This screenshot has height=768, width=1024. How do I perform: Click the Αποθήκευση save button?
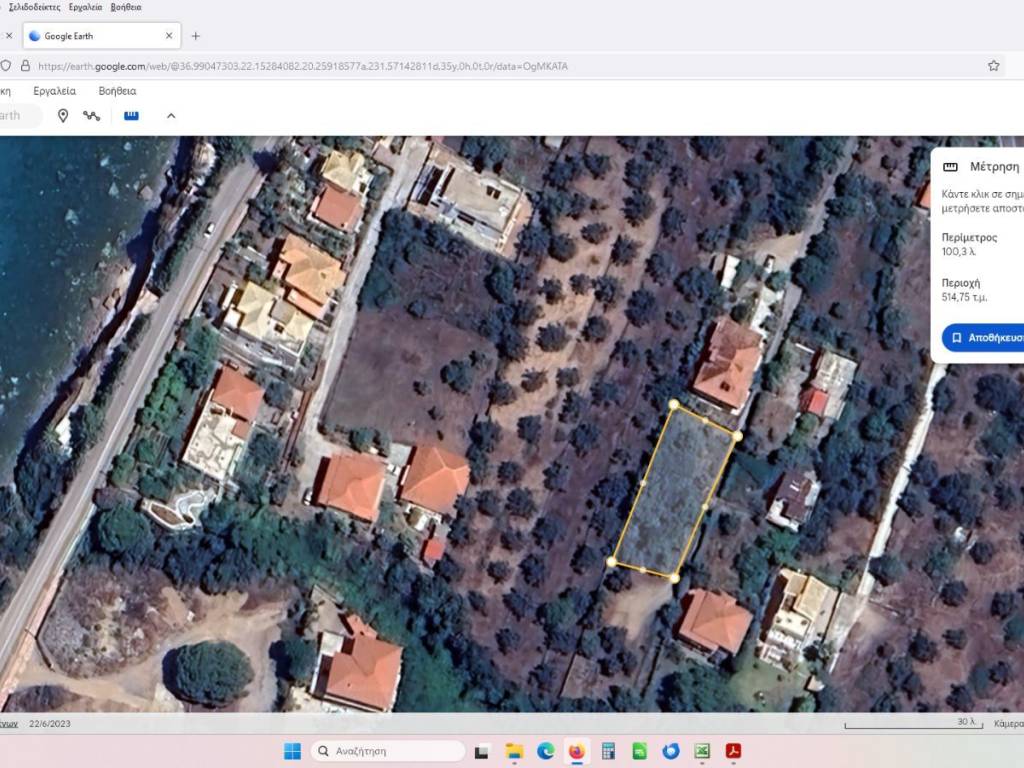pos(985,337)
